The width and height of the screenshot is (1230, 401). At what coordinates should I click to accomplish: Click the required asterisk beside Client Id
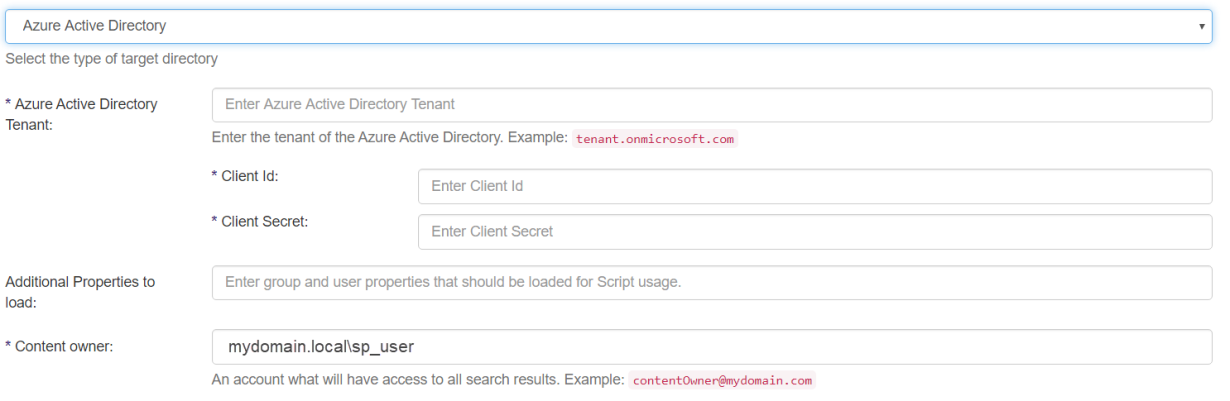[x=214, y=177]
